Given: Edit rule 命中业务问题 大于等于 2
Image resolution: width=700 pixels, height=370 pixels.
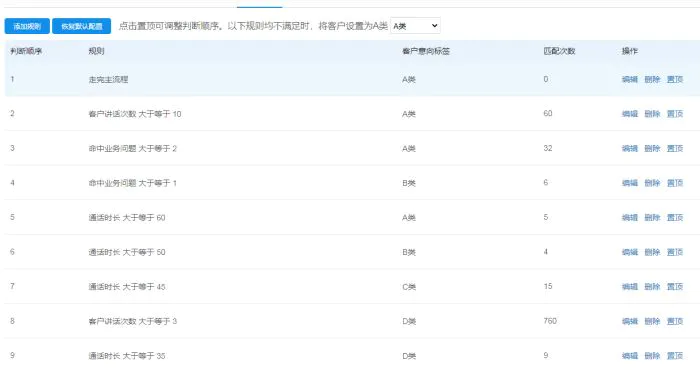Looking at the screenshot, I should pos(629,148).
